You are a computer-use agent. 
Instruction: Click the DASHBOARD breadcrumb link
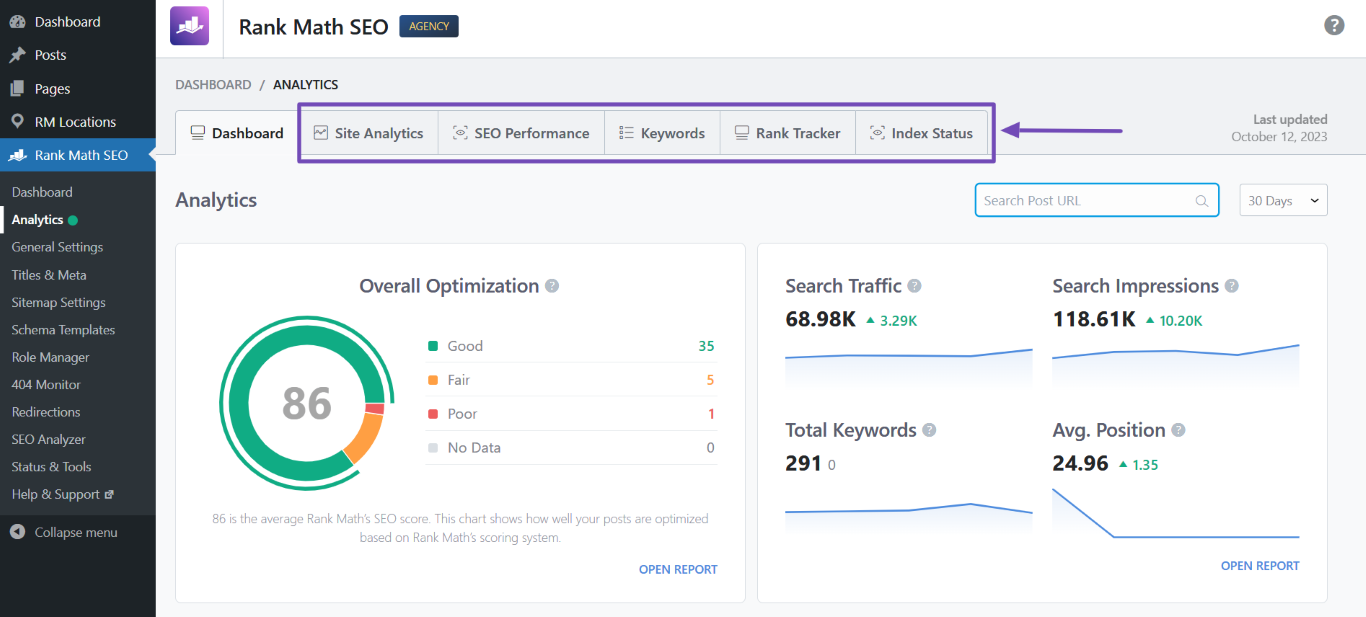pyautogui.click(x=213, y=85)
